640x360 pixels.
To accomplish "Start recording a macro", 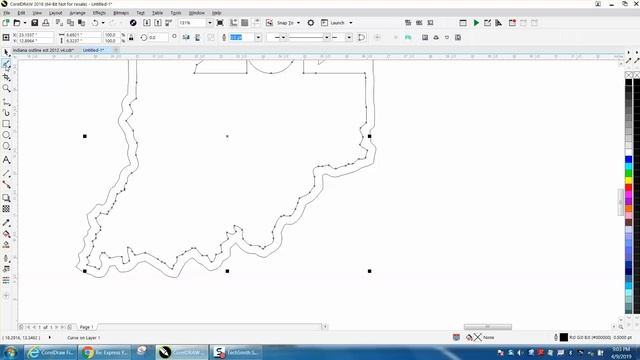I will [512, 23].
